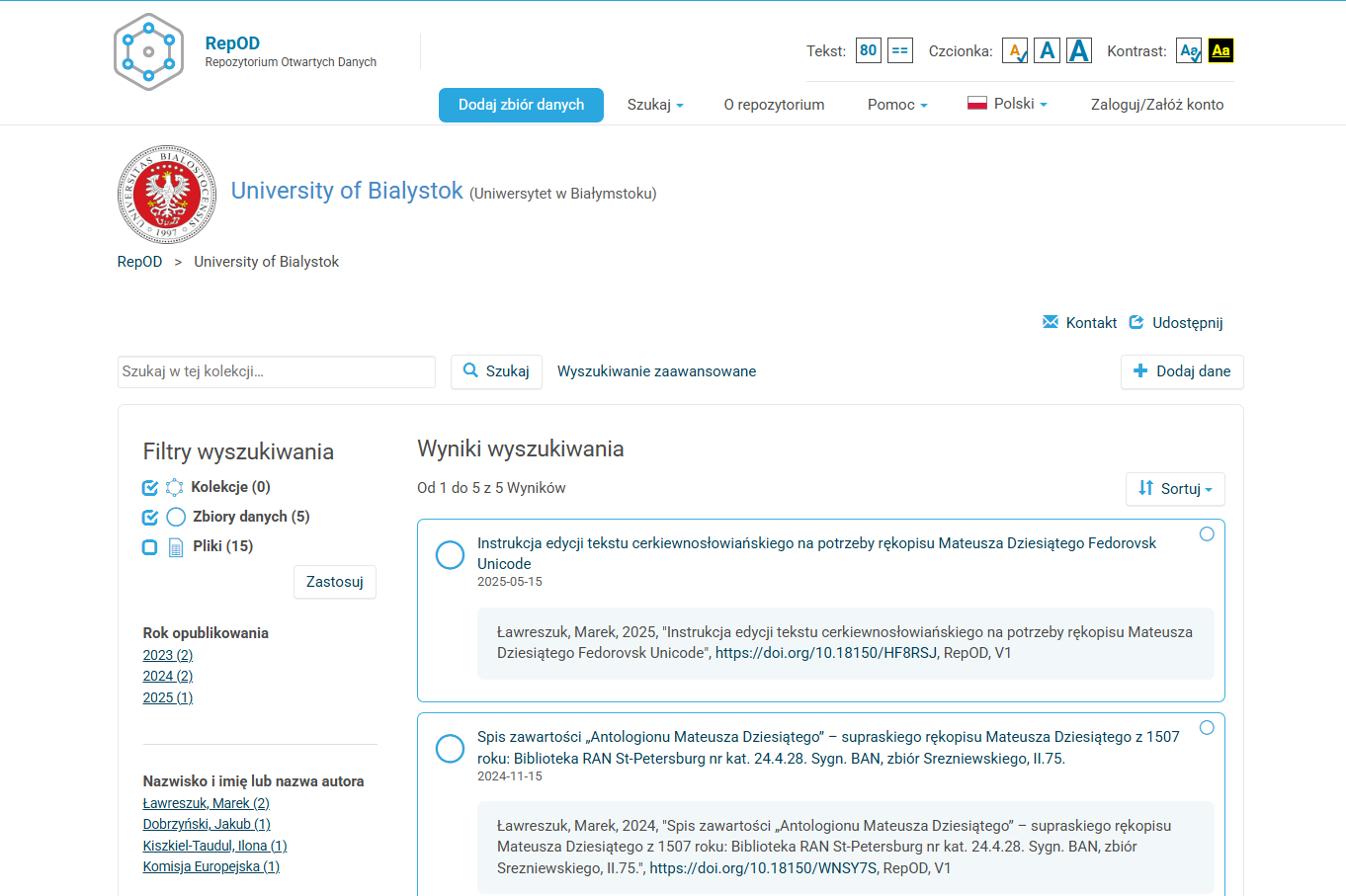Viewport: 1346px width, 896px height.
Task: Open Wyszukiwanie zaawansowane link
Action: pos(656,371)
